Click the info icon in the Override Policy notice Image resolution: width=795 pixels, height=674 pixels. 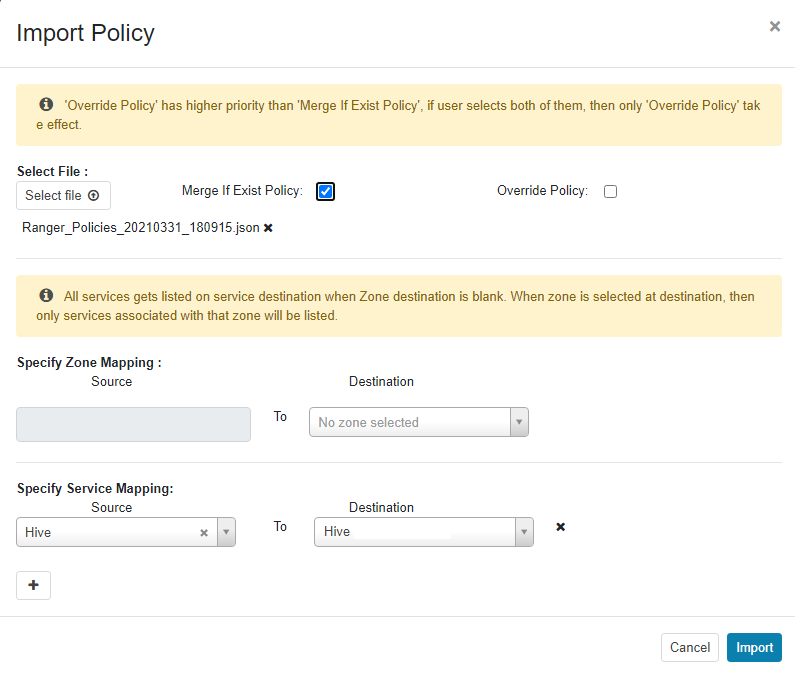pos(46,105)
